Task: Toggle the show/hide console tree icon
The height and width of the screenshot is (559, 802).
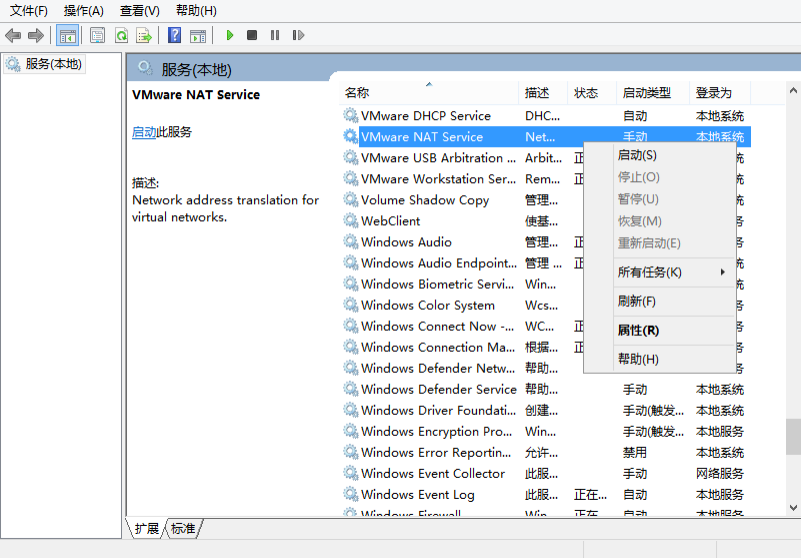Action: click(x=68, y=35)
